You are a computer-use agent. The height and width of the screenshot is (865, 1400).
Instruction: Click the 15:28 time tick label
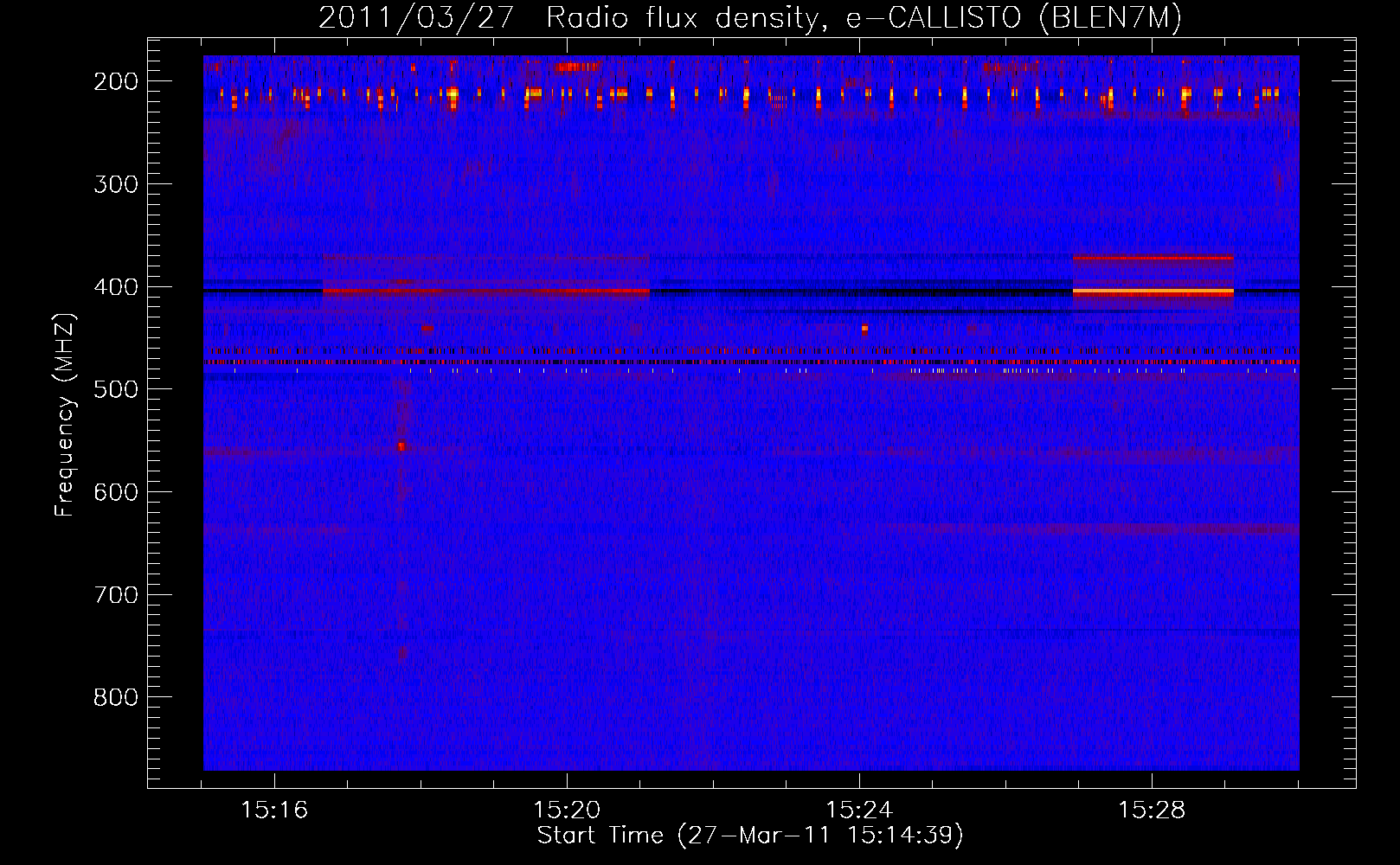tap(1152, 810)
